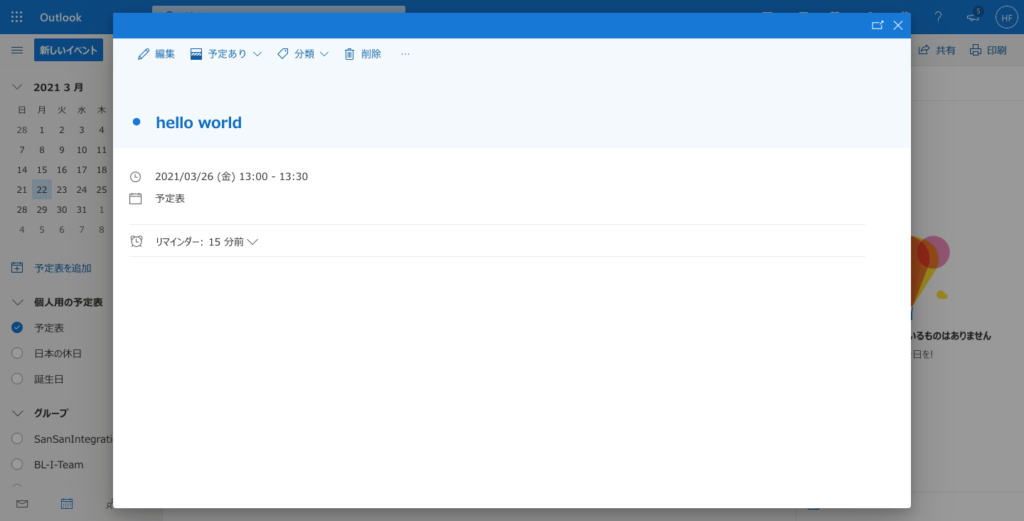Delete the event with 削除
Screen dimensions: 1024x521
[x=362, y=54]
